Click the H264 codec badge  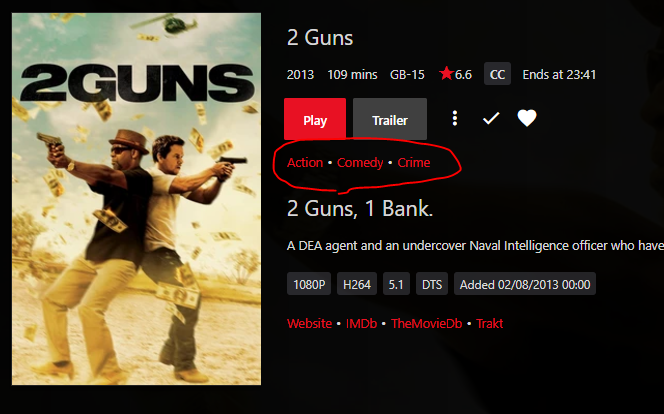point(357,284)
